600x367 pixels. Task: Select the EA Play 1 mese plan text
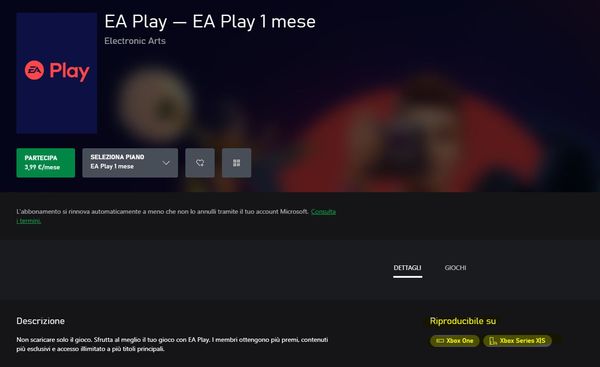[x=112, y=166]
